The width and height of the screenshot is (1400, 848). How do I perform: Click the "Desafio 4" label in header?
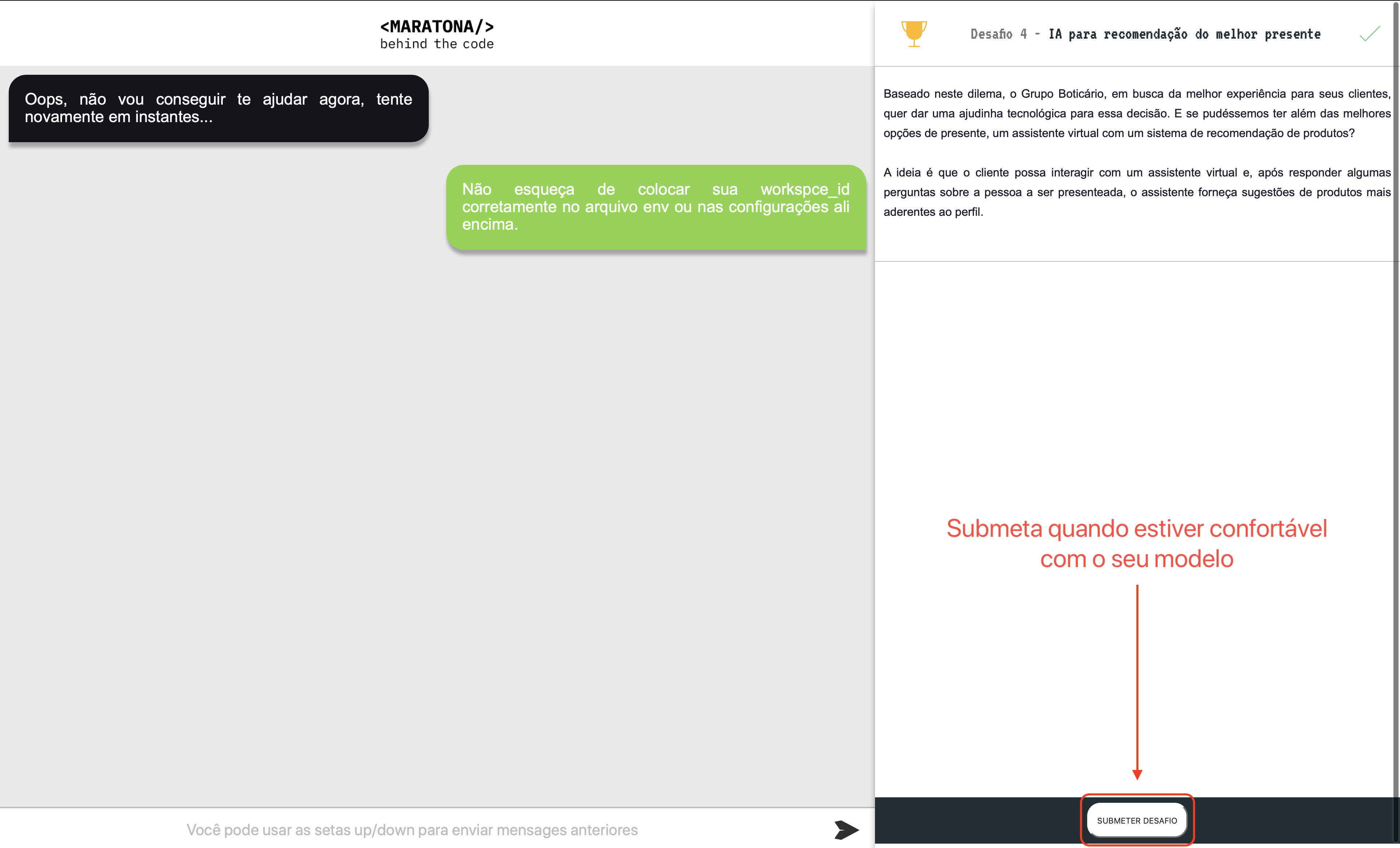tap(998, 34)
